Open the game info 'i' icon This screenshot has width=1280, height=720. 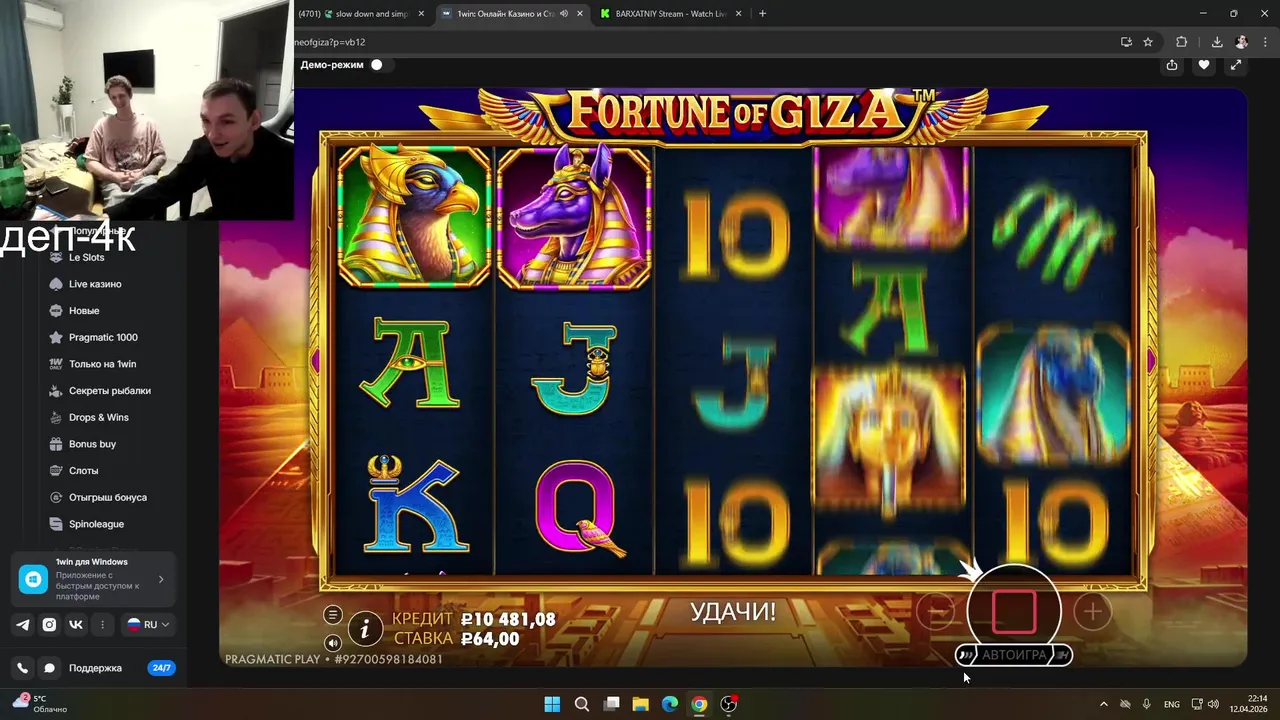pos(365,628)
